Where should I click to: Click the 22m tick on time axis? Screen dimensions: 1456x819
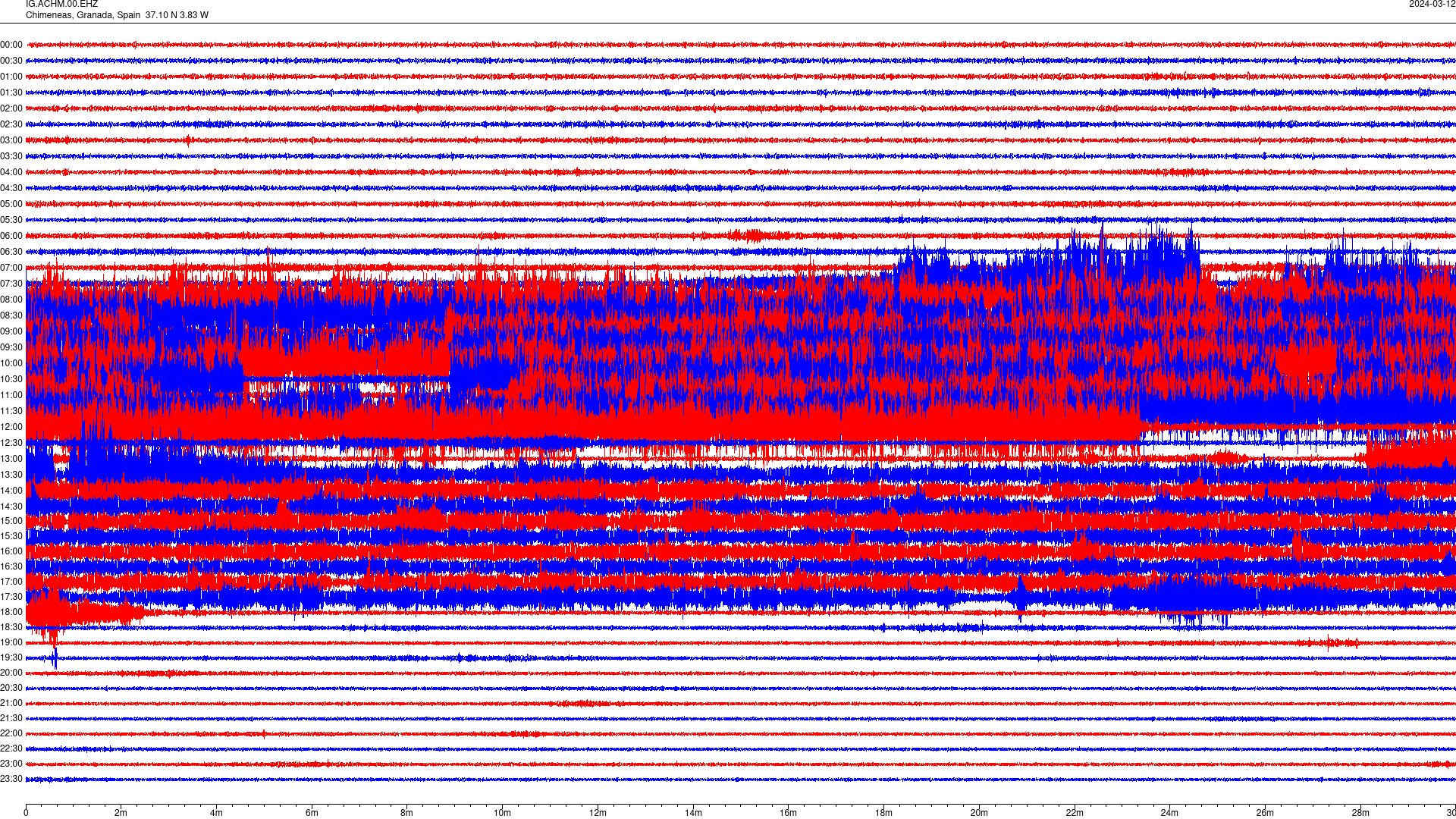pyautogui.click(x=1075, y=813)
